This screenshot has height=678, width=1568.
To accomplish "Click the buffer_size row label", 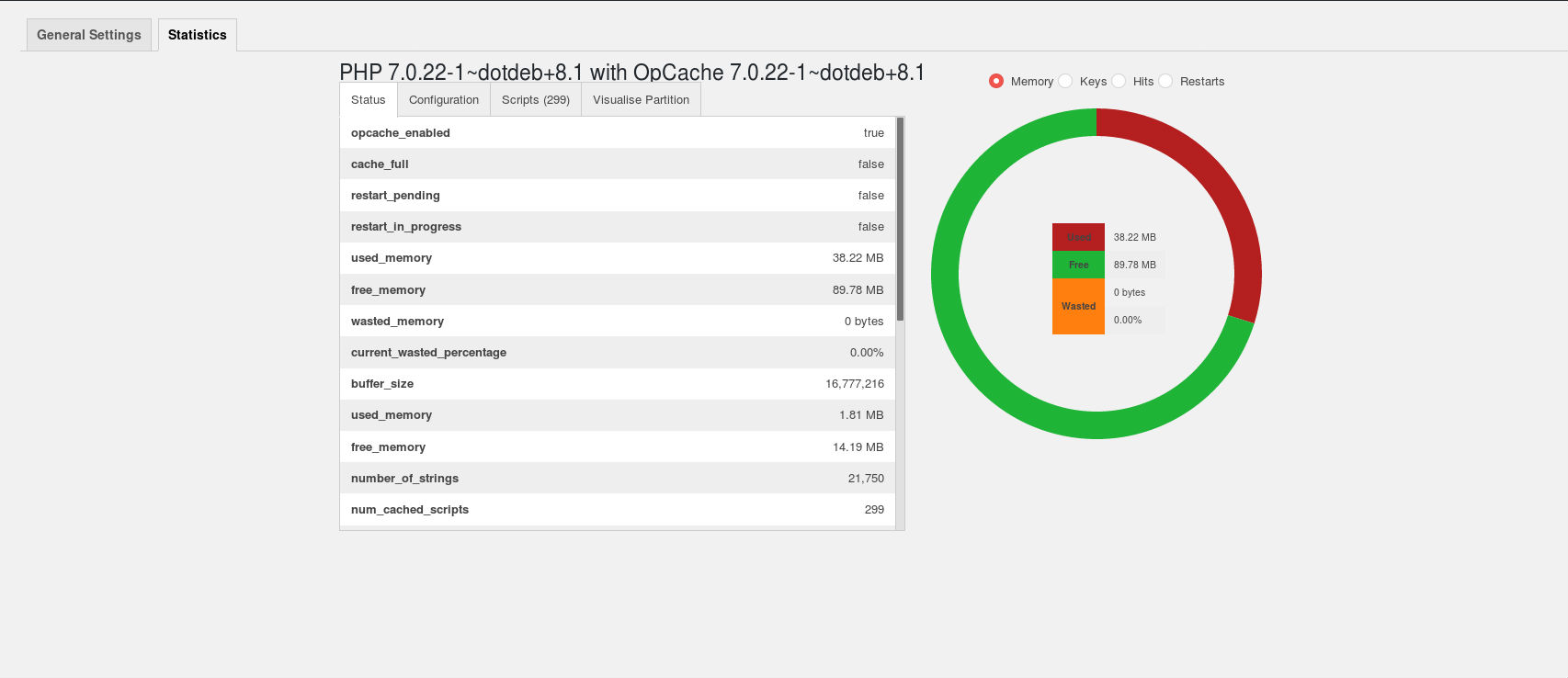I will [x=382, y=384].
